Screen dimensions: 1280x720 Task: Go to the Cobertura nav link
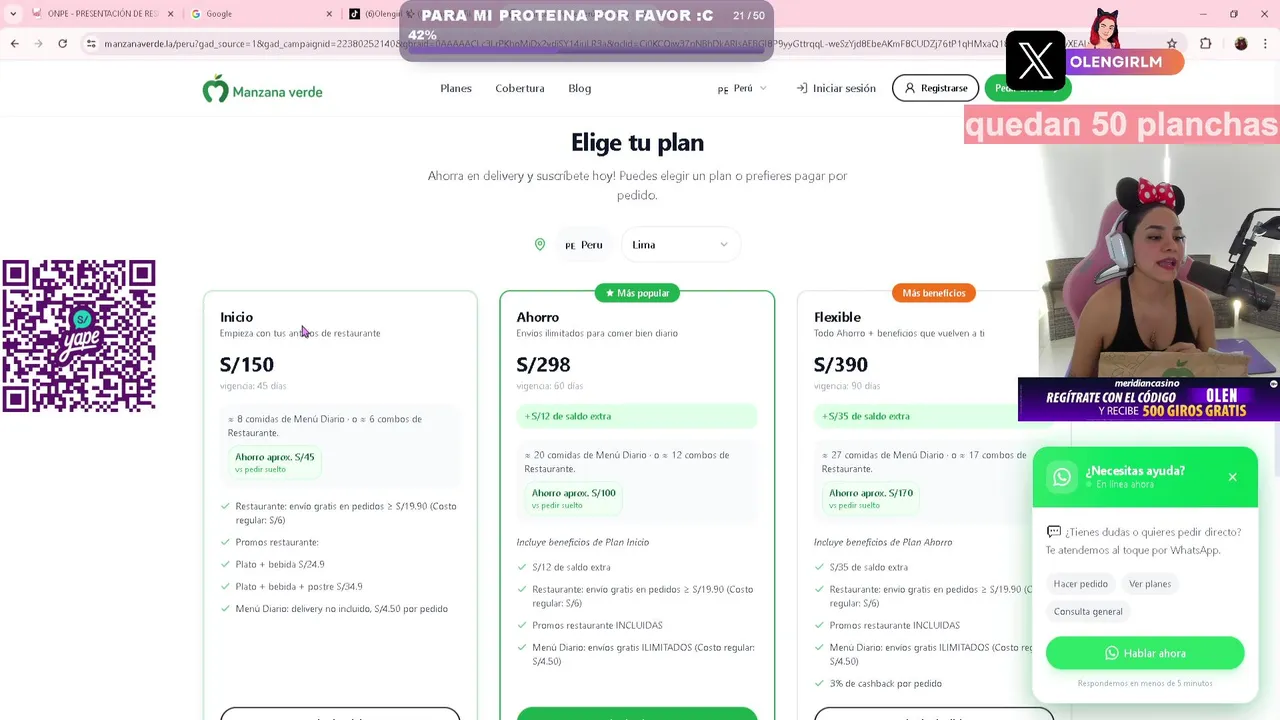520,89
